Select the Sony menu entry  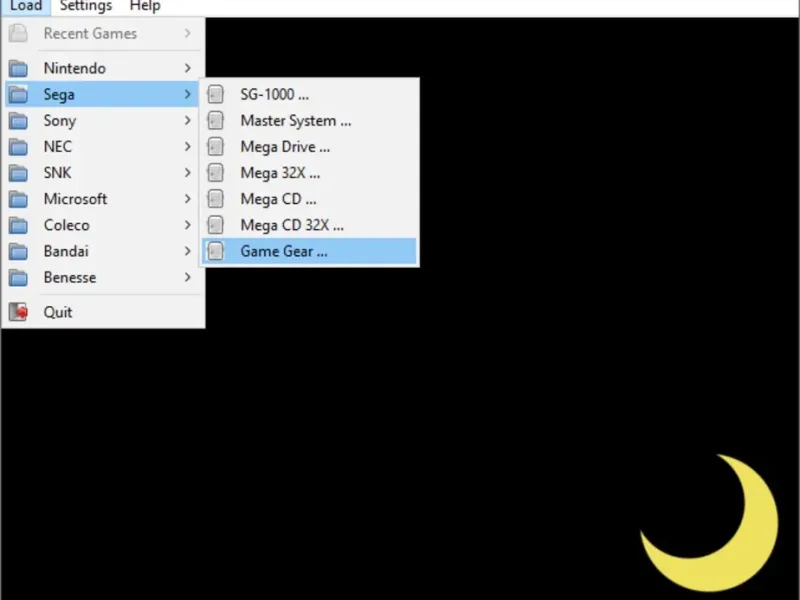pyautogui.click(x=102, y=121)
